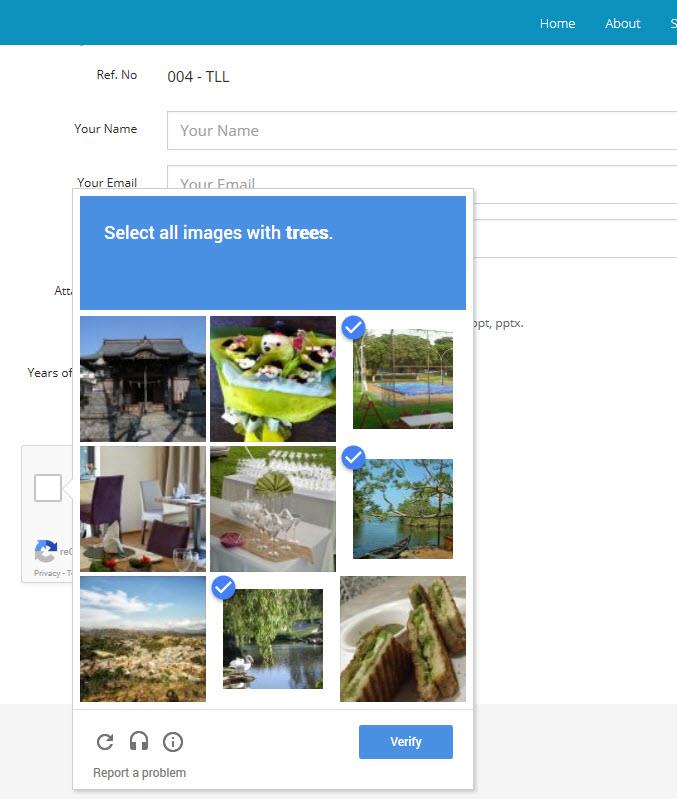
Task: Click the reload challenge icon
Action: point(105,742)
